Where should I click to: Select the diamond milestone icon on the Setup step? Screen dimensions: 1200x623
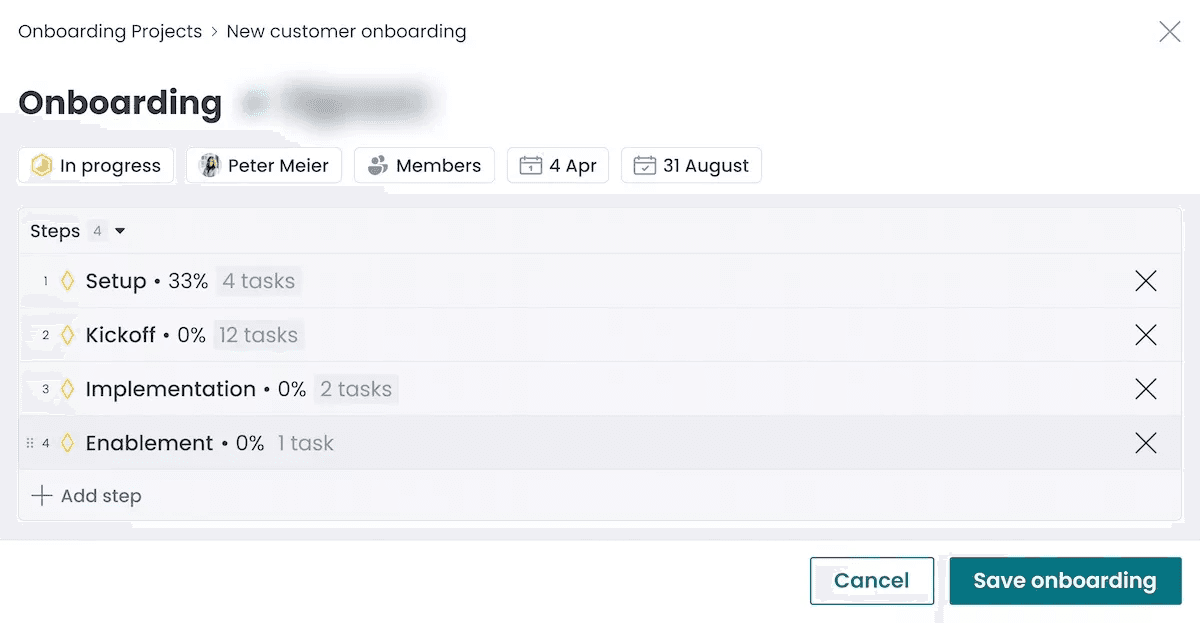click(66, 281)
